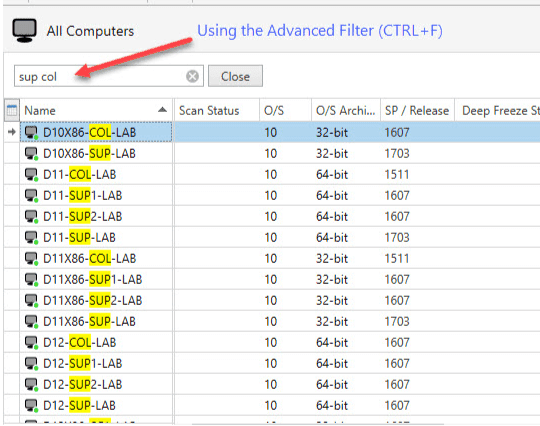Clear the filter text with the X icon
Image resolution: width=540 pixels, height=426 pixels.
tap(192, 76)
